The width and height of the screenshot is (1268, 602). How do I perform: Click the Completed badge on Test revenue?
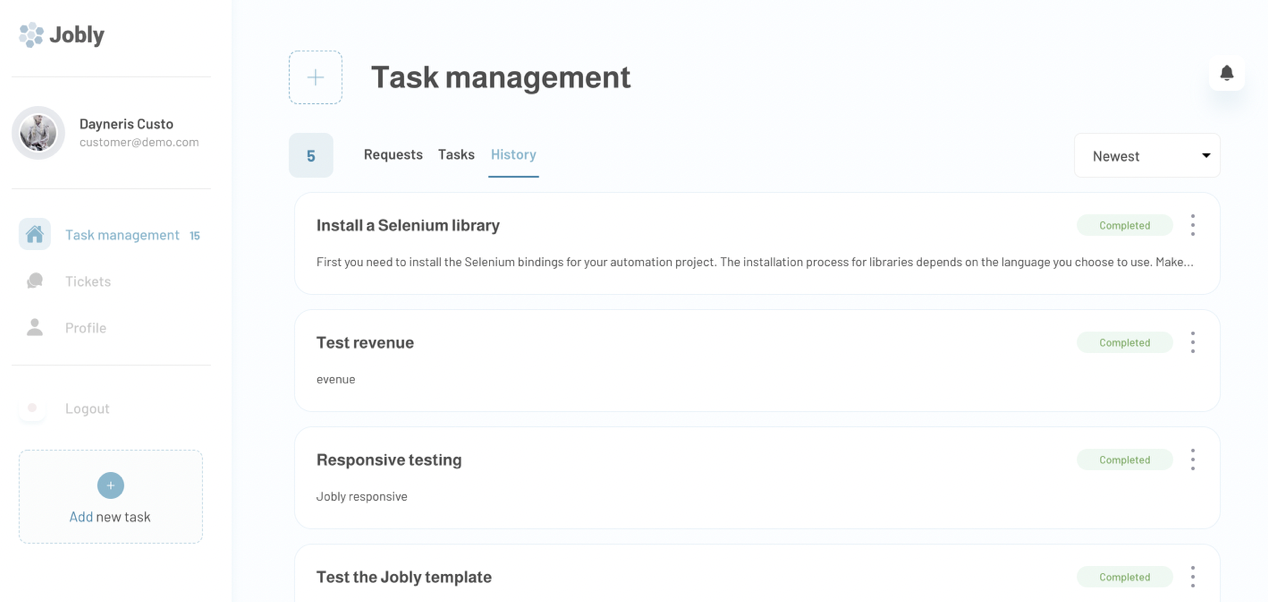1124,343
